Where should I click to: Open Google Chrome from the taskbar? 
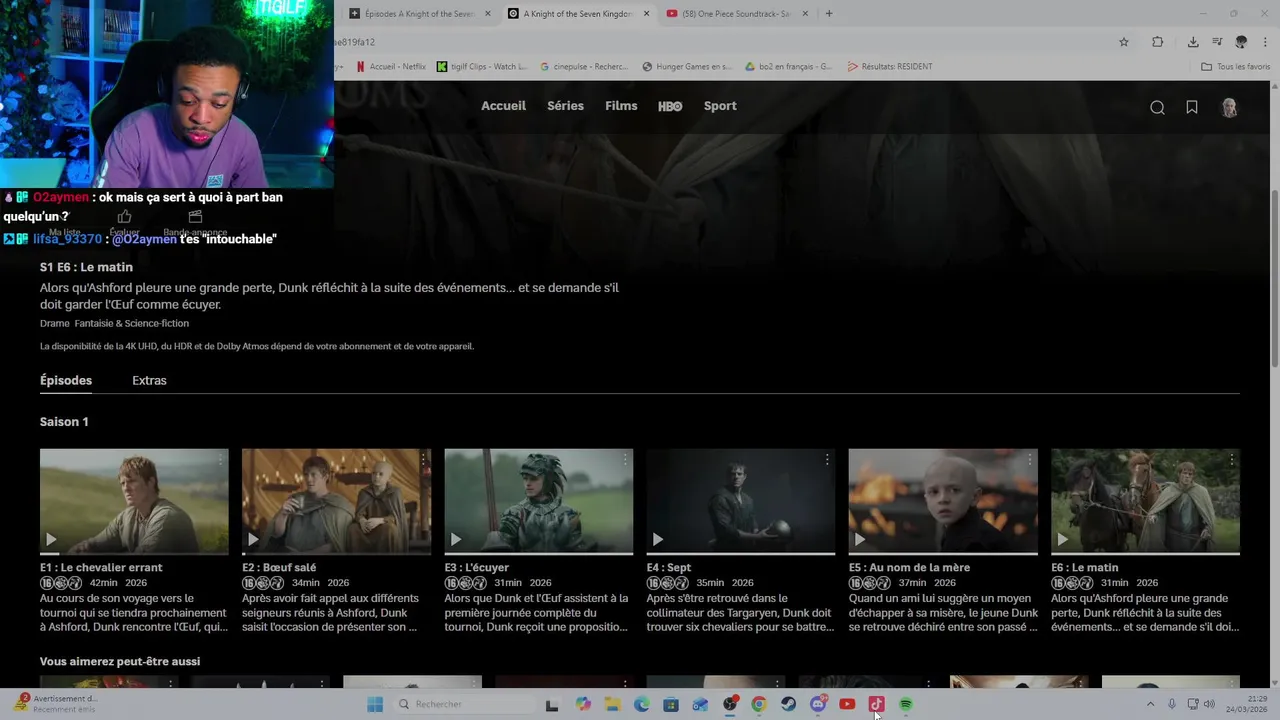[759, 704]
